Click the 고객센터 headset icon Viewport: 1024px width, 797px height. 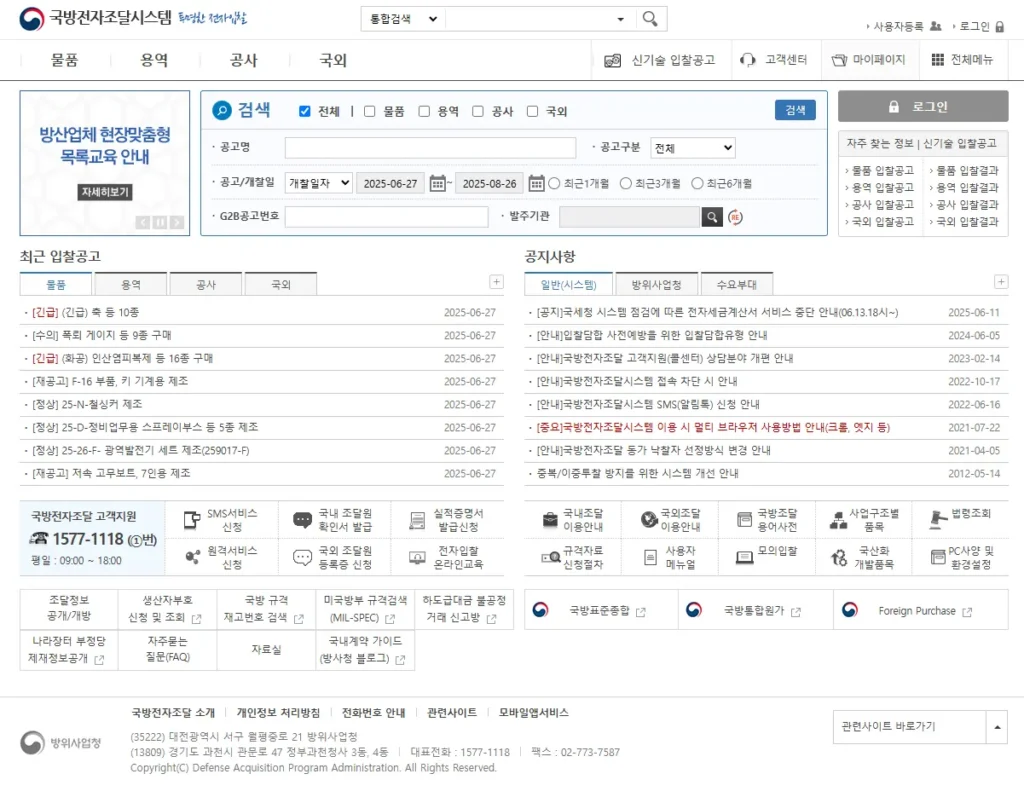(x=747, y=60)
